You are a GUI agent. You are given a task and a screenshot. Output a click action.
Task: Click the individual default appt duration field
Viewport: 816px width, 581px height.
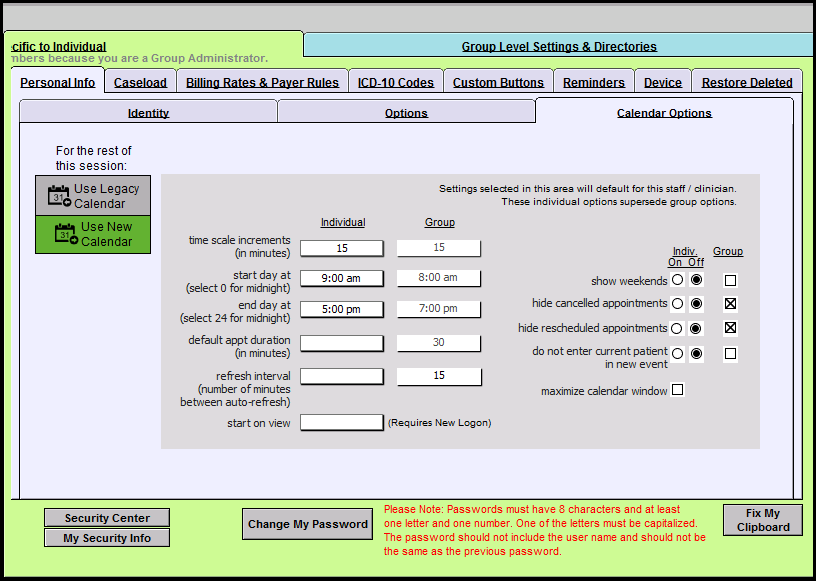341,343
